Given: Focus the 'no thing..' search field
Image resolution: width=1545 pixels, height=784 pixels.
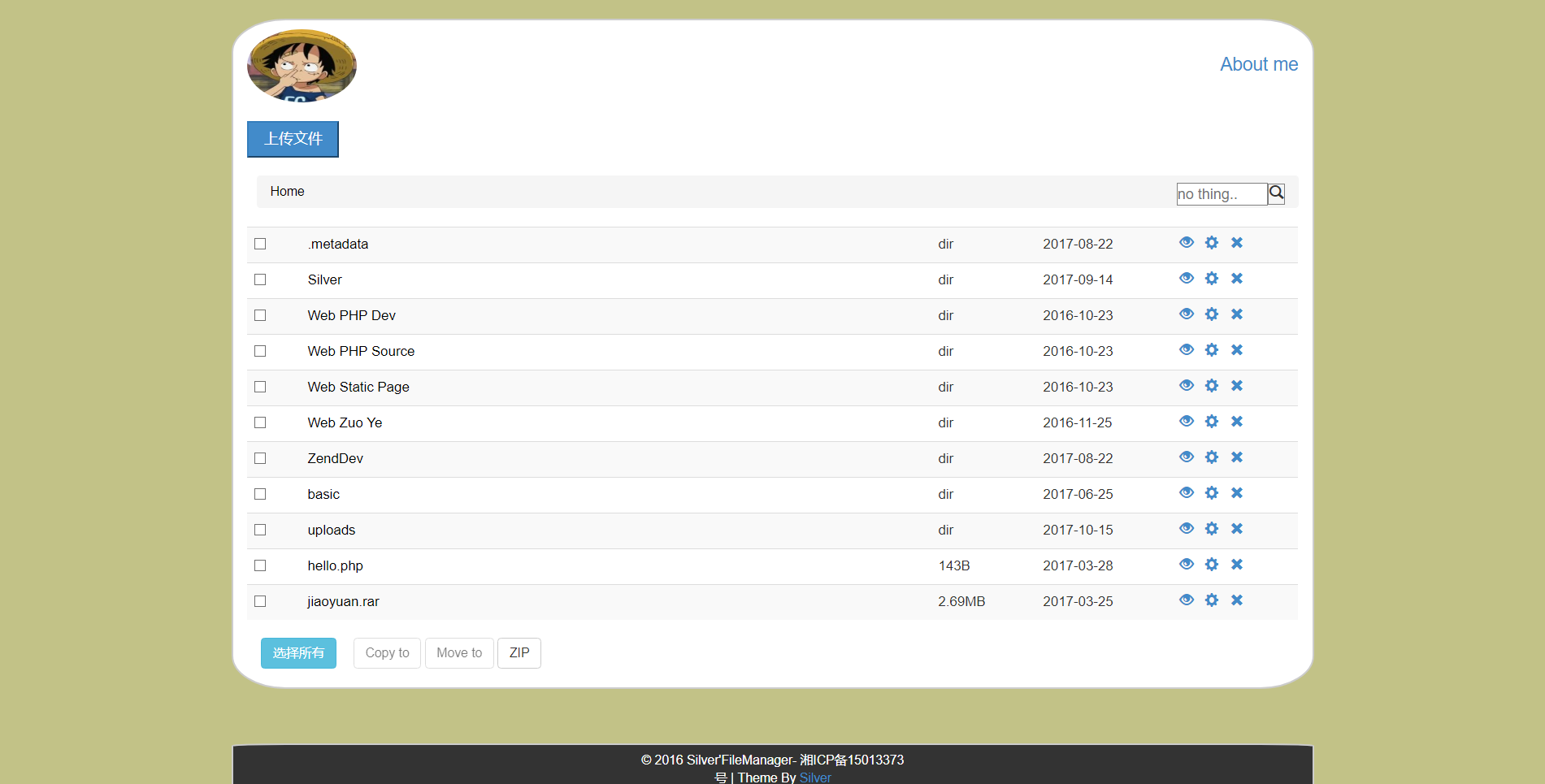Looking at the screenshot, I should pyautogui.click(x=1222, y=194).
